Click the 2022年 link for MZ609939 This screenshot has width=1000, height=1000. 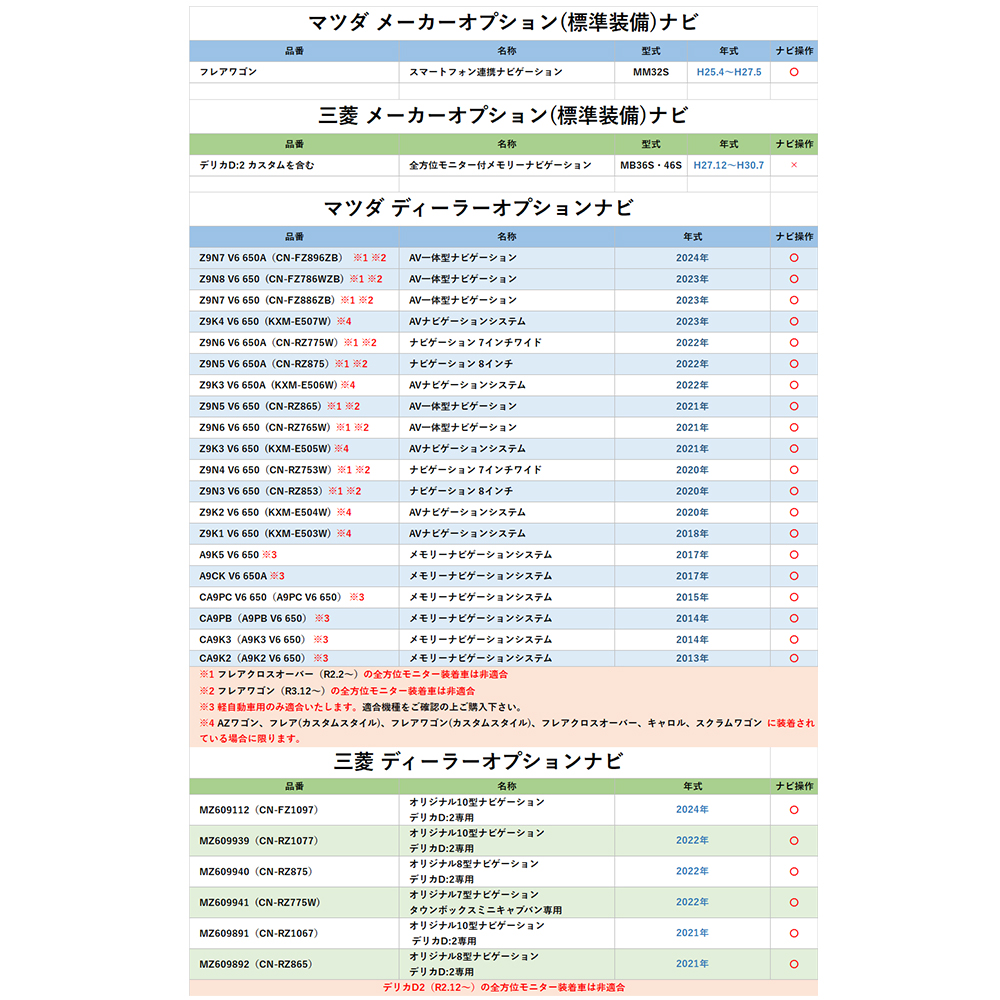694,840
